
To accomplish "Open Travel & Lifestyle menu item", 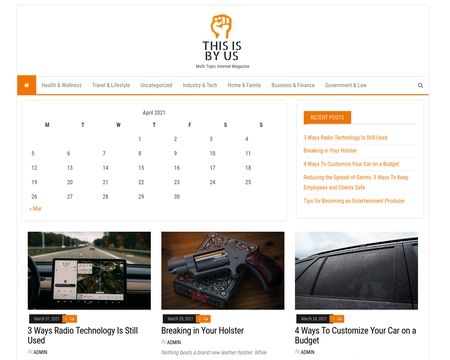I will (111, 85).
